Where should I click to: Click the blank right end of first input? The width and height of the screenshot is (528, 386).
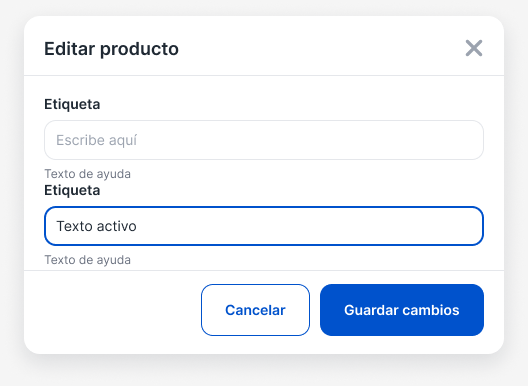[x=438, y=140]
